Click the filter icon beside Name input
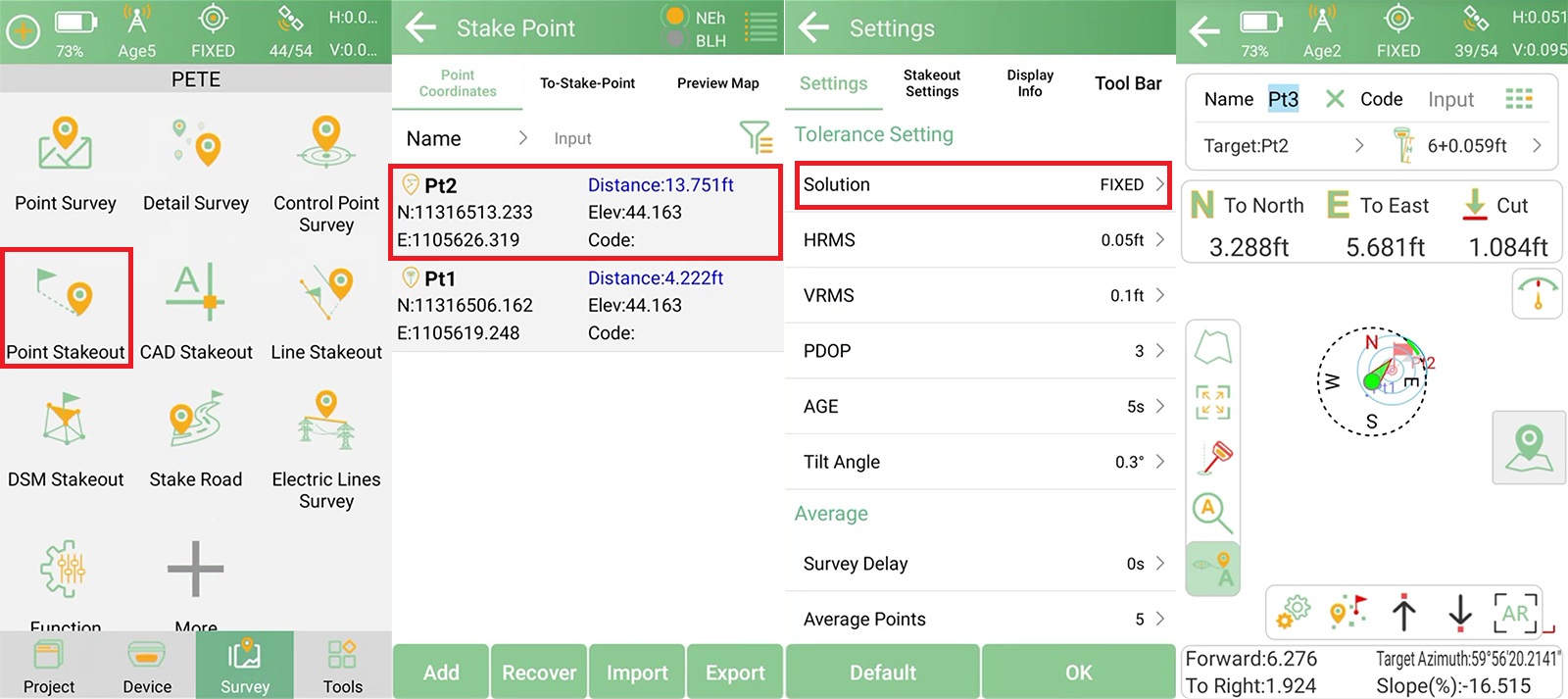Image resolution: width=1568 pixels, height=699 pixels. tap(756, 138)
